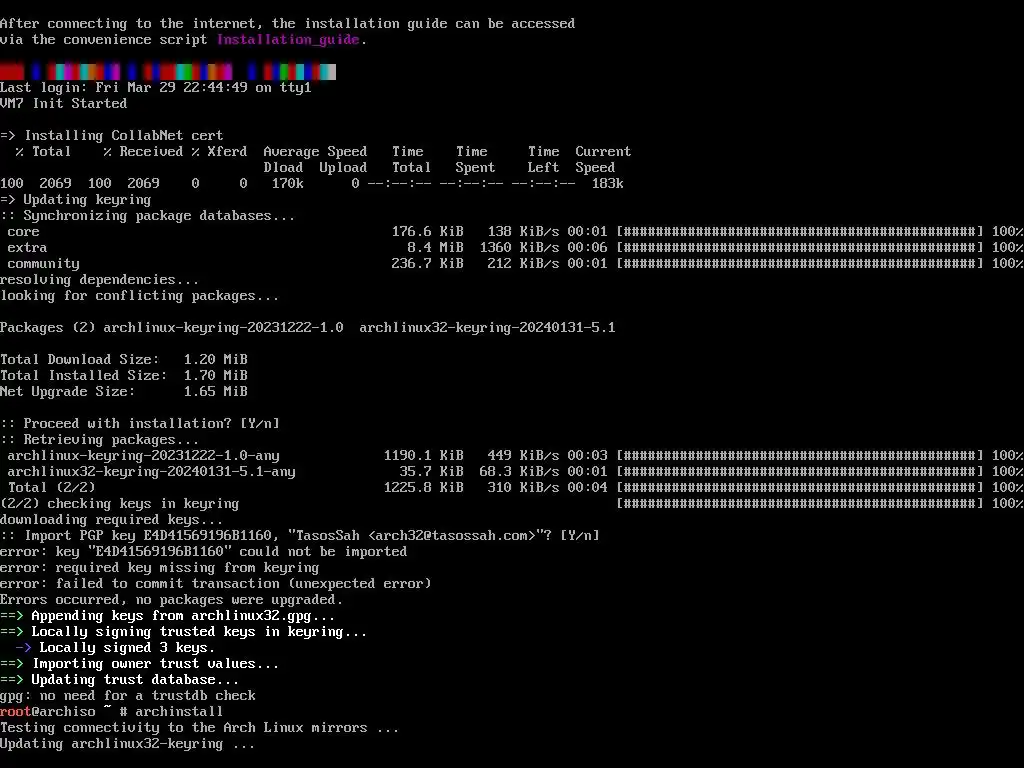Click the curl 'Current Speed' column header
This screenshot has width=1024, height=768.
pyautogui.click(x=603, y=159)
